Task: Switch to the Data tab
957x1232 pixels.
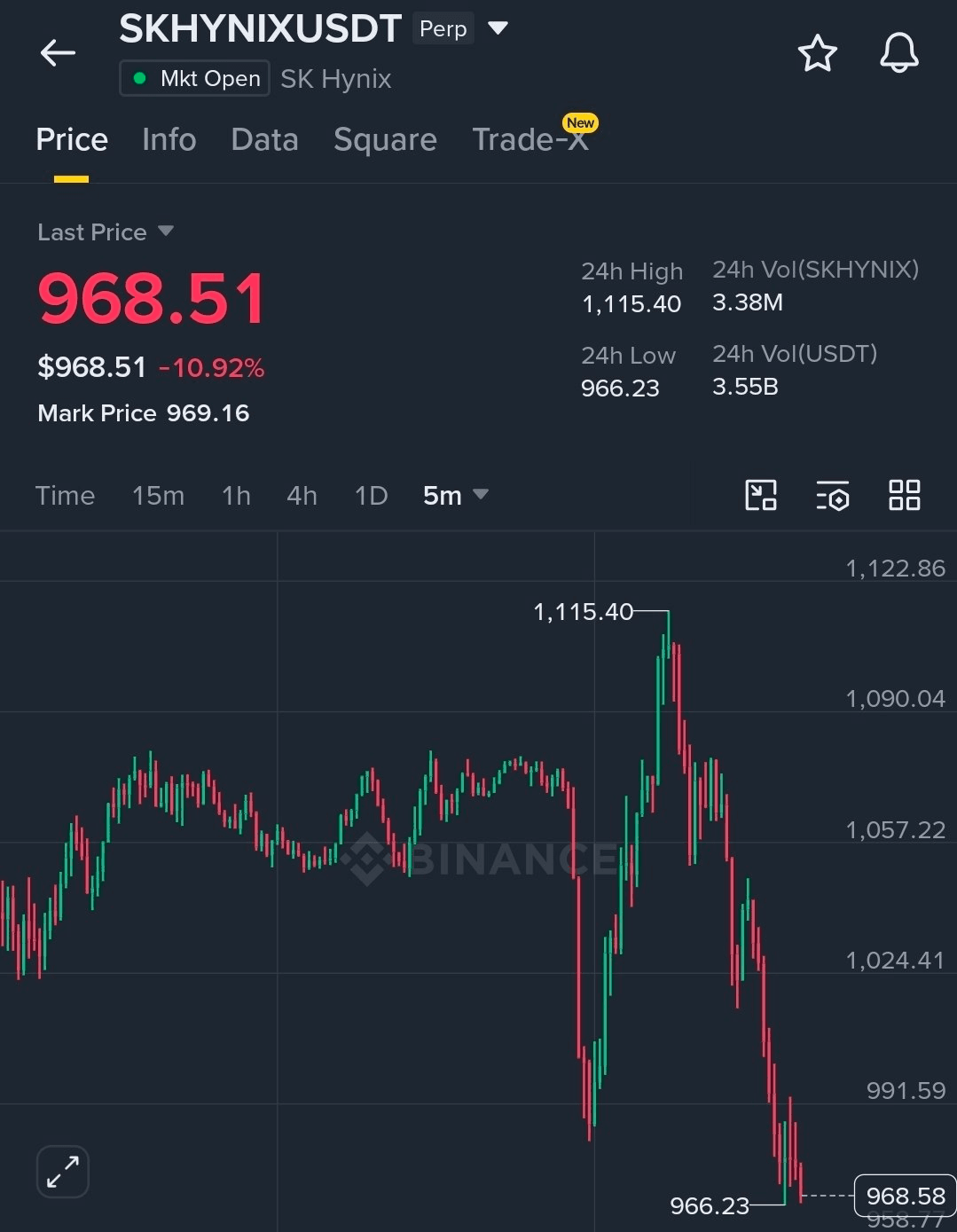Action: 264,140
